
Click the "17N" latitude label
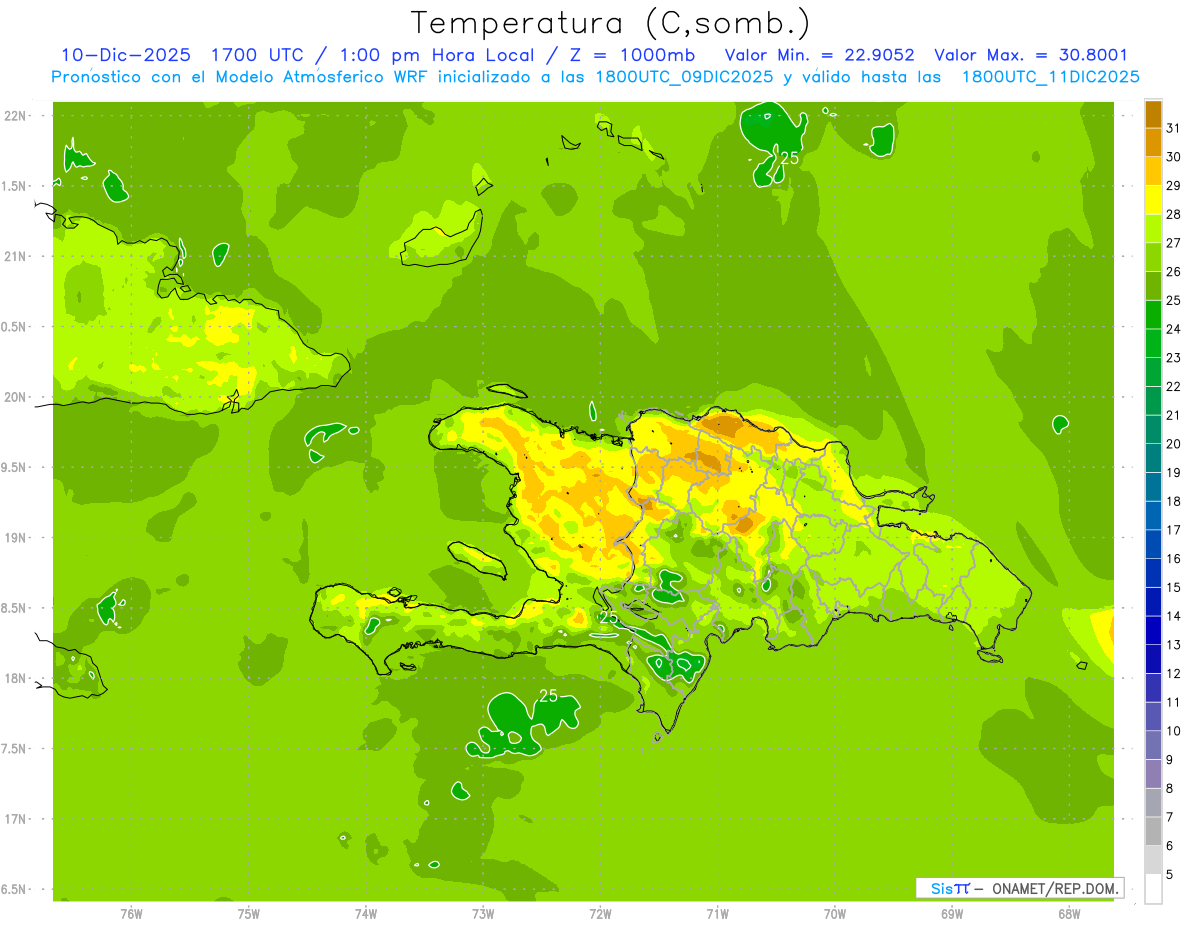point(16,819)
